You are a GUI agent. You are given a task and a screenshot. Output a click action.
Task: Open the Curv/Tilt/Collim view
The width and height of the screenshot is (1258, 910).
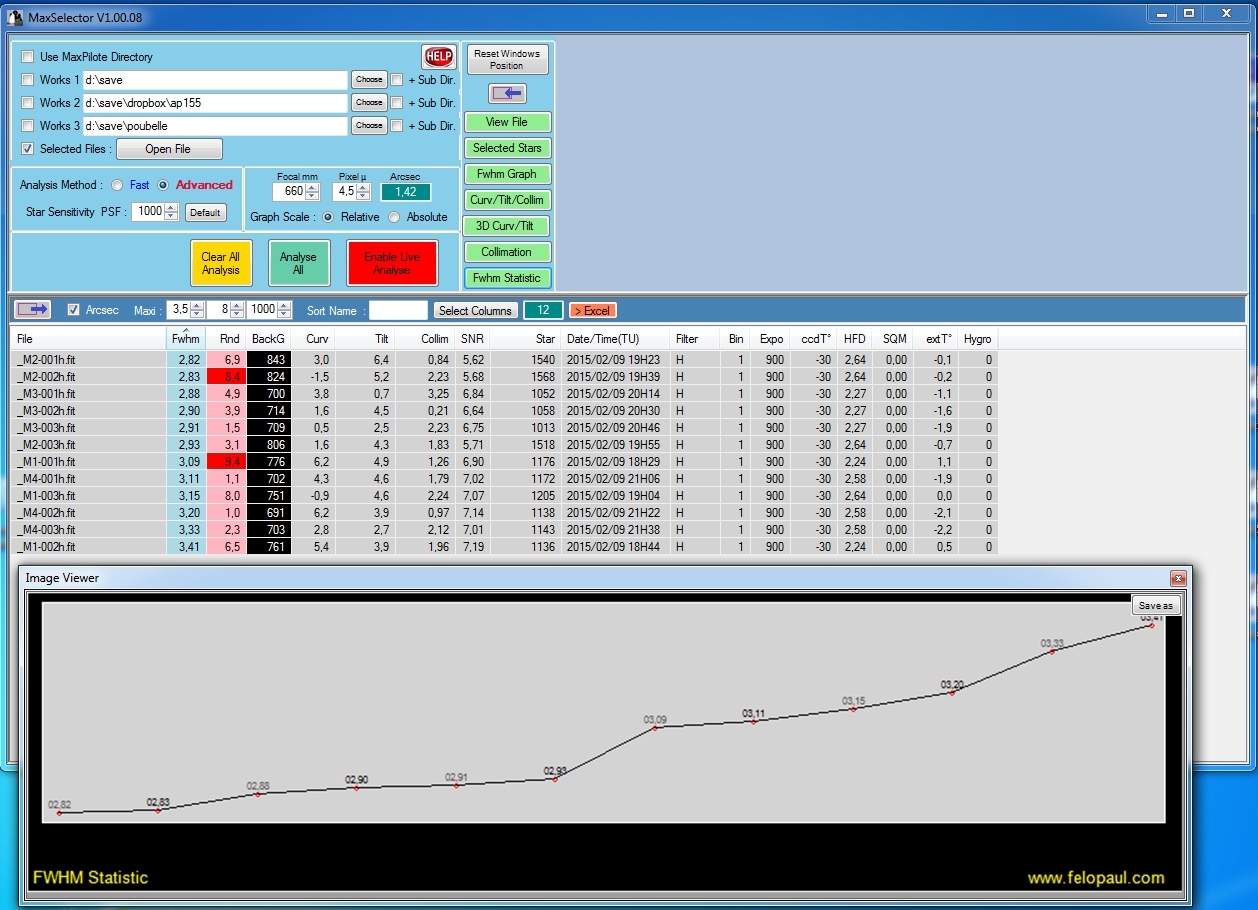[x=507, y=200]
